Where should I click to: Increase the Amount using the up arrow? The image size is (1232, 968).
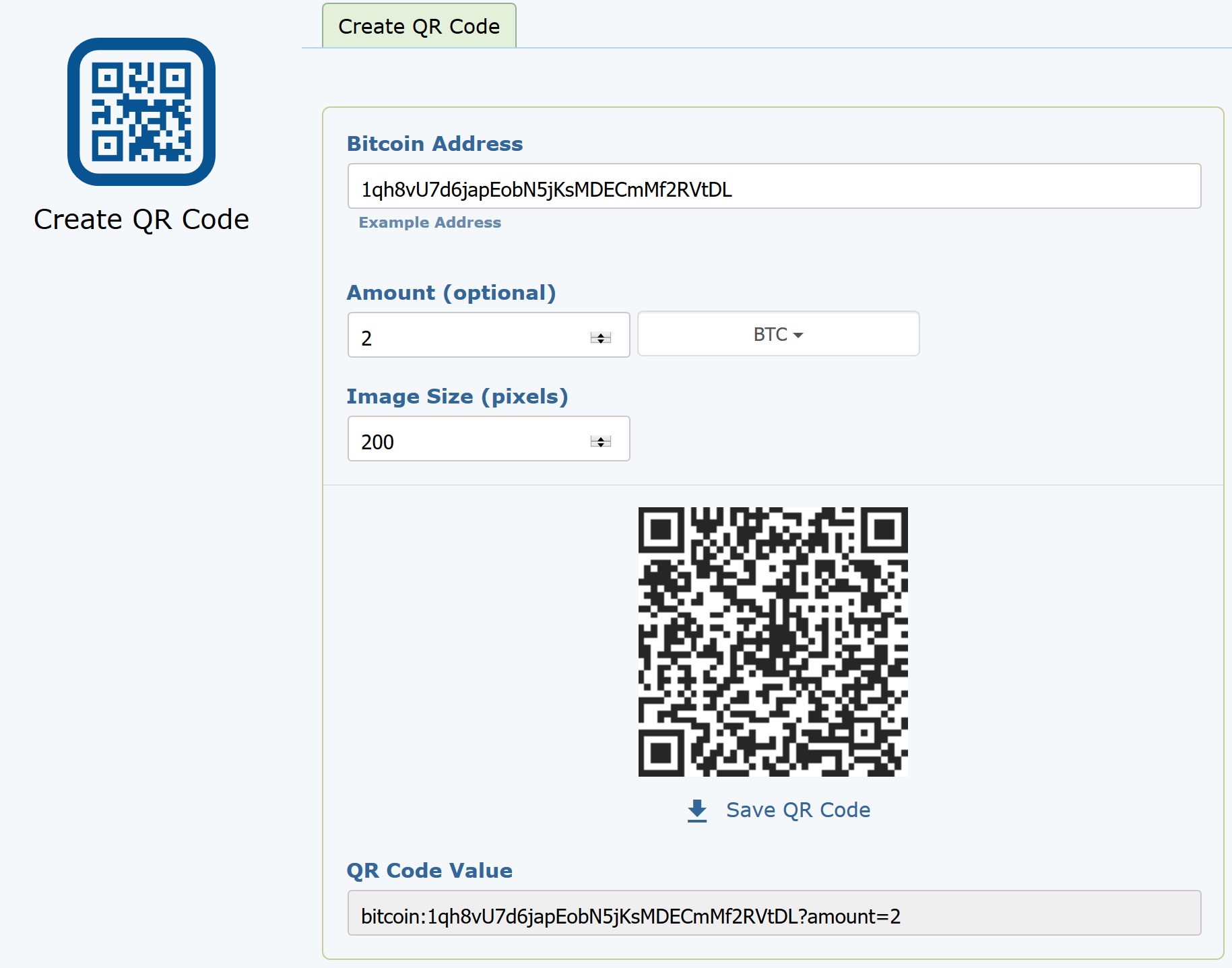pyautogui.click(x=601, y=333)
